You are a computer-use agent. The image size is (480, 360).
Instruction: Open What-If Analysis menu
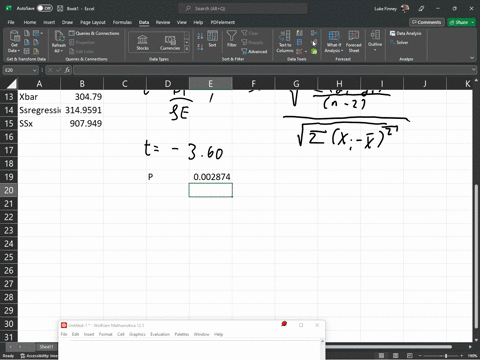[x=334, y=42]
